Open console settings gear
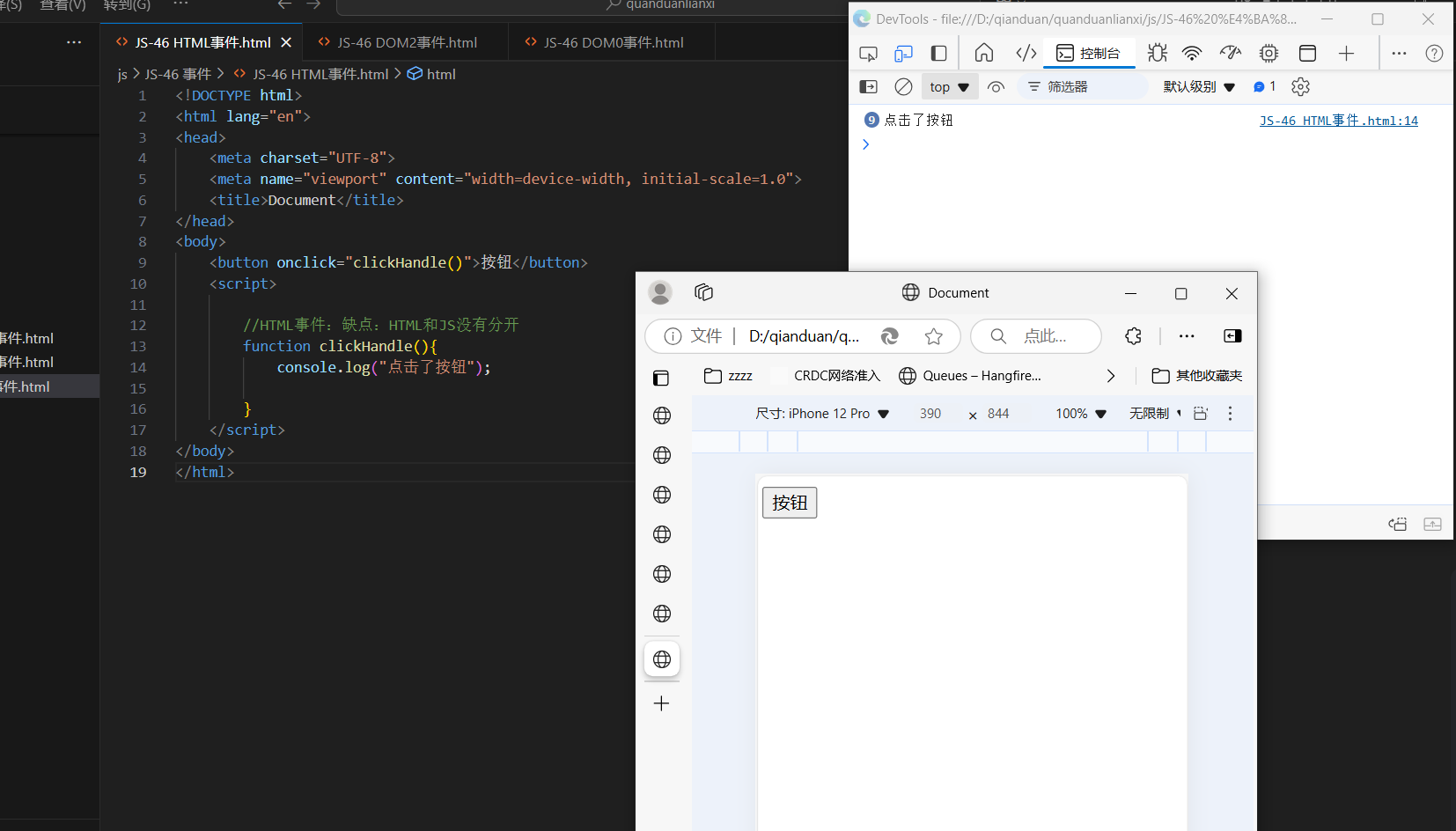Screen dimensions: 1456x831 [x=1301, y=87]
